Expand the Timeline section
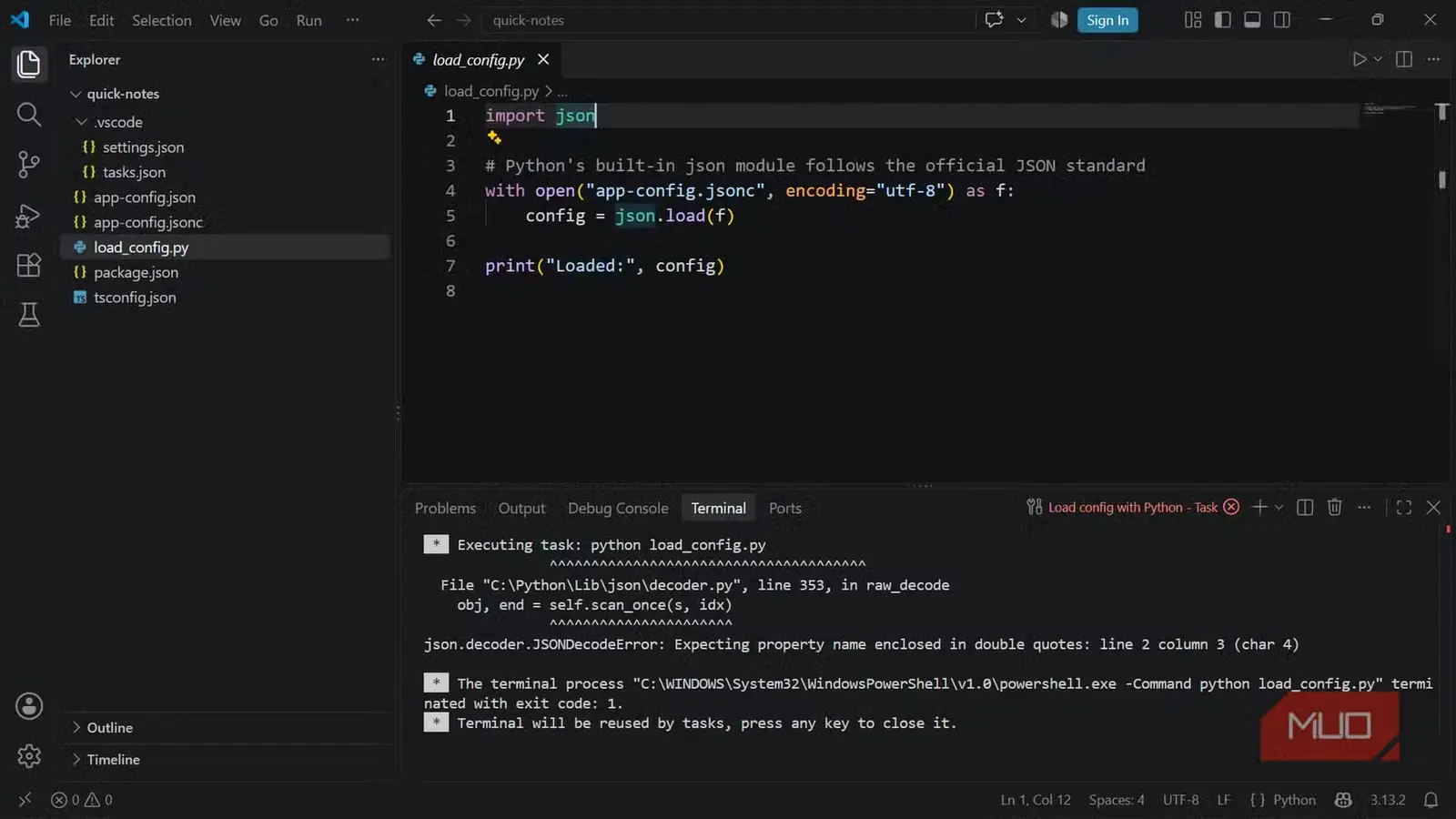 point(76,760)
